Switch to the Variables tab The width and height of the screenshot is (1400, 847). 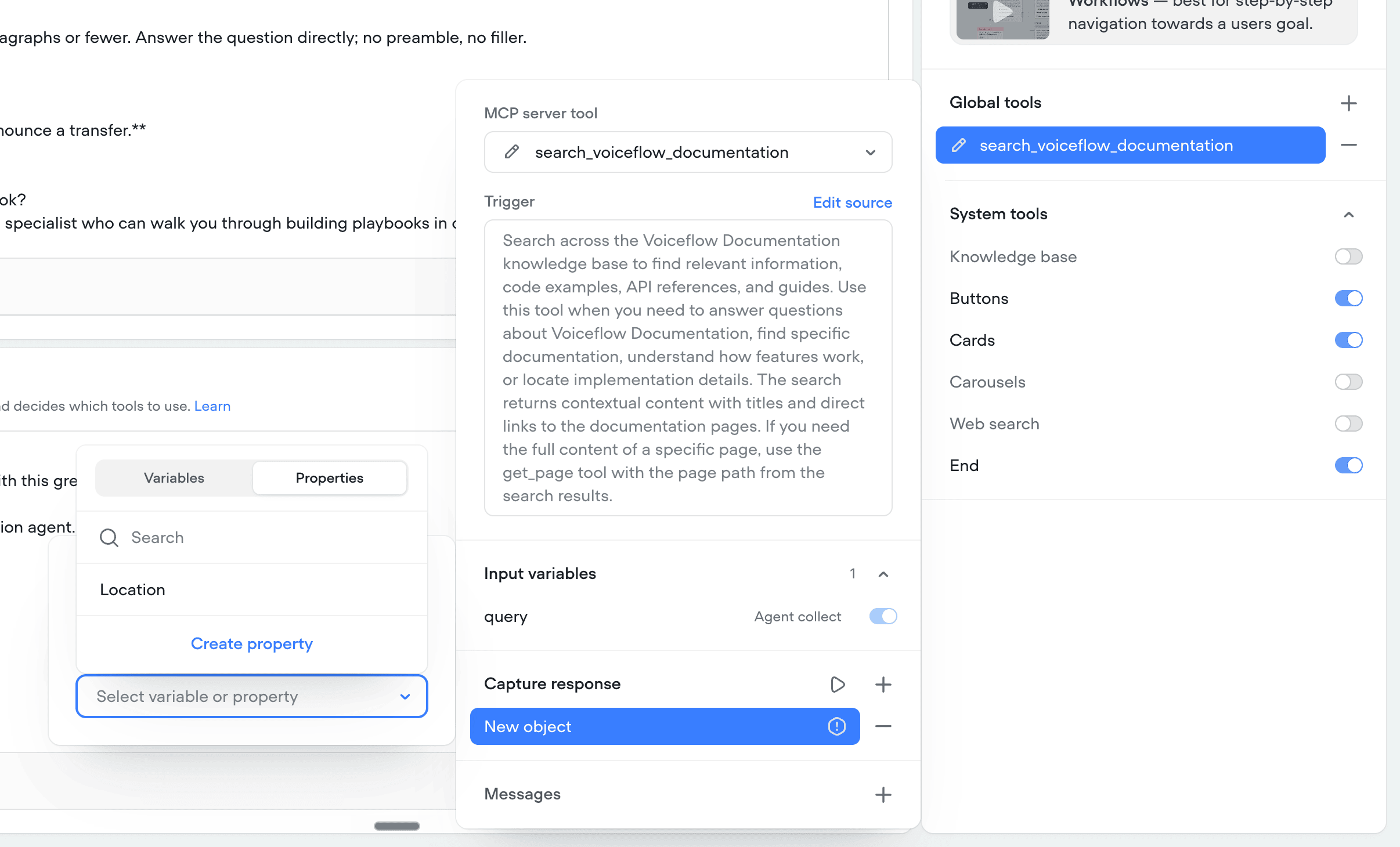(x=174, y=478)
